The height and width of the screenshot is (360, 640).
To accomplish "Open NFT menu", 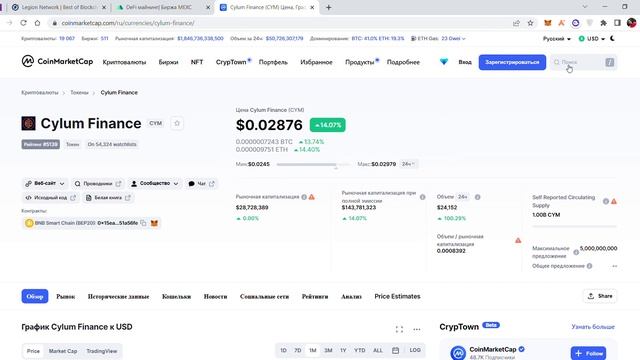I will (x=197, y=62).
